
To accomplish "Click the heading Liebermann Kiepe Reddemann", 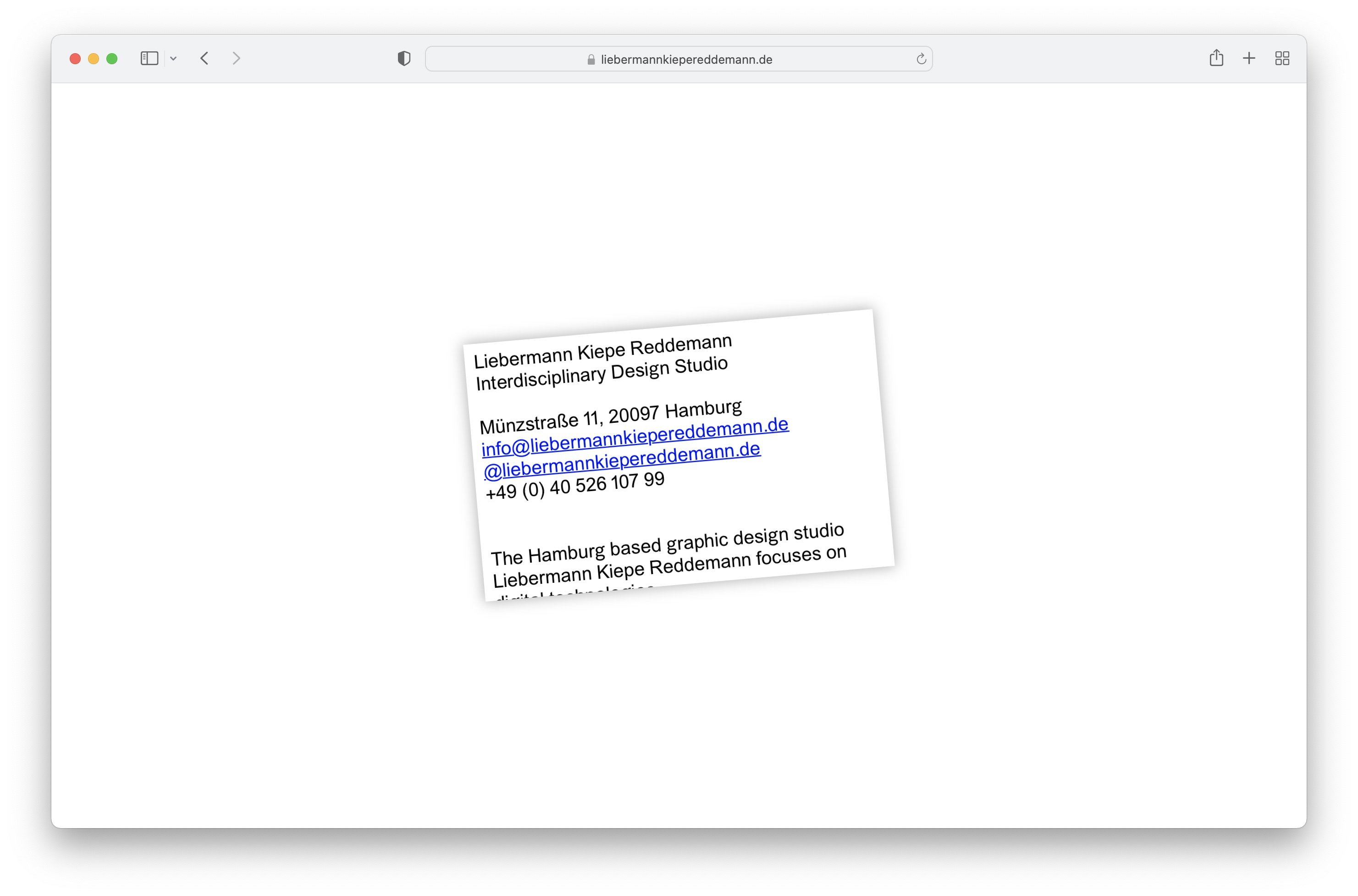I will 603,351.
